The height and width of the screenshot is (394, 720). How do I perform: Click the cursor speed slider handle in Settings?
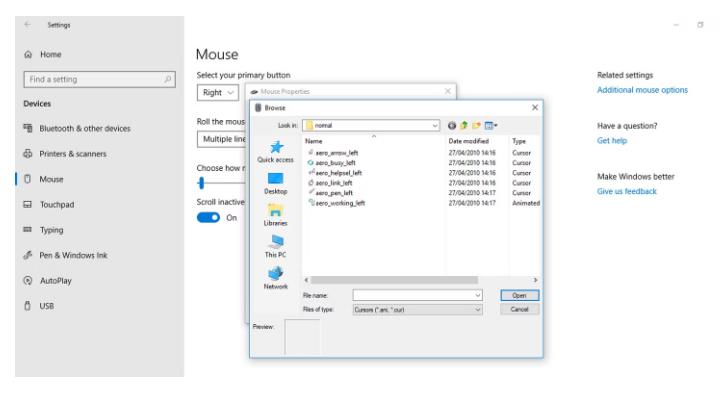coord(201,184)
